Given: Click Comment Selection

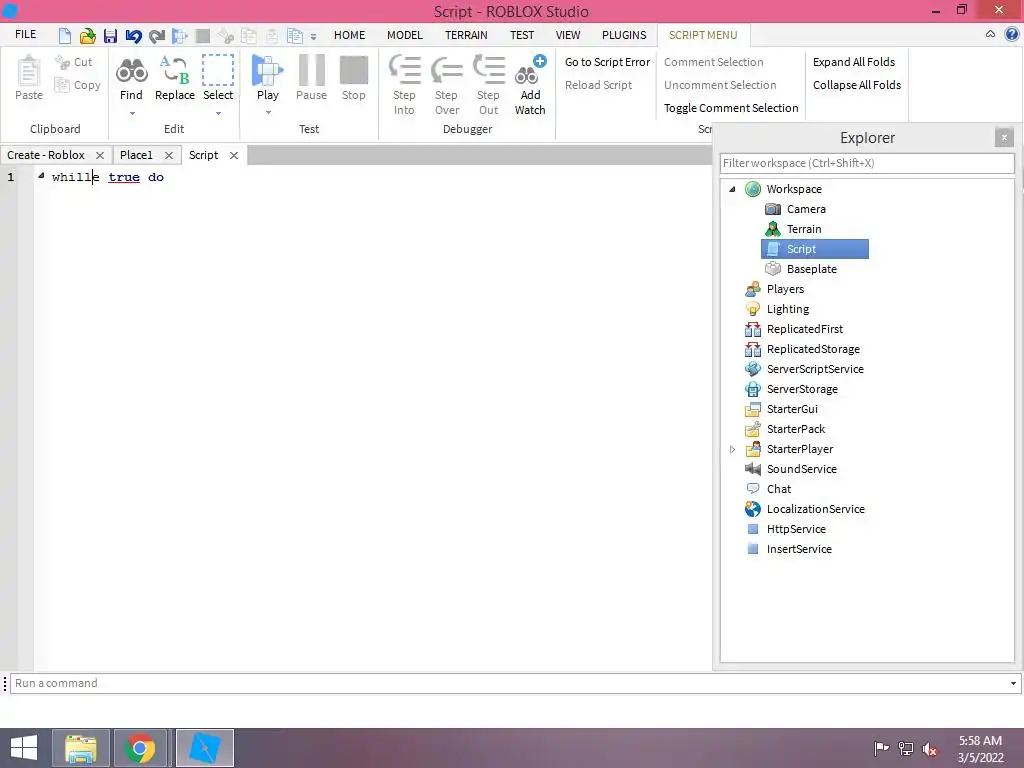Looking at the screenshot, I should (x=713, y=62).
